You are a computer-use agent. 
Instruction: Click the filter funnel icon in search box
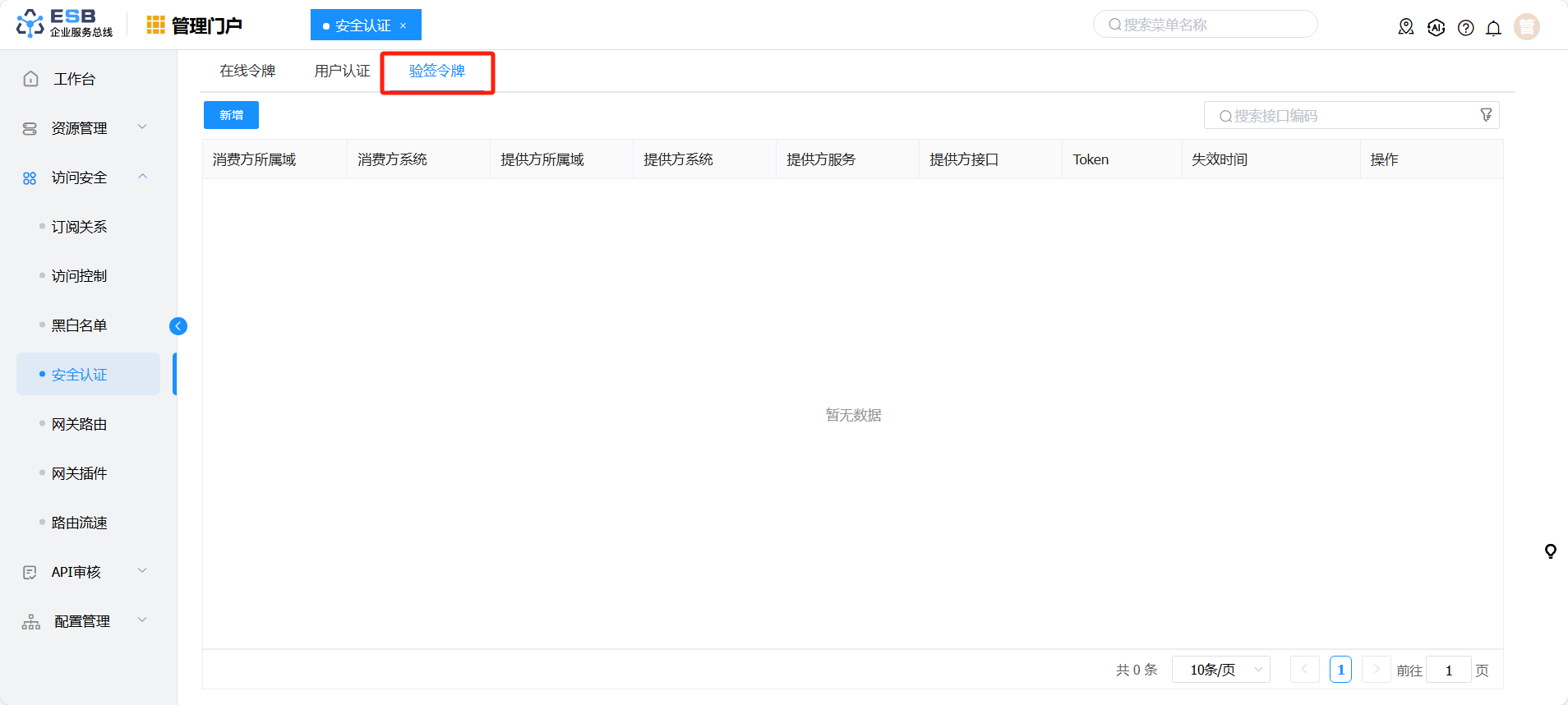tap(1486, 115)
